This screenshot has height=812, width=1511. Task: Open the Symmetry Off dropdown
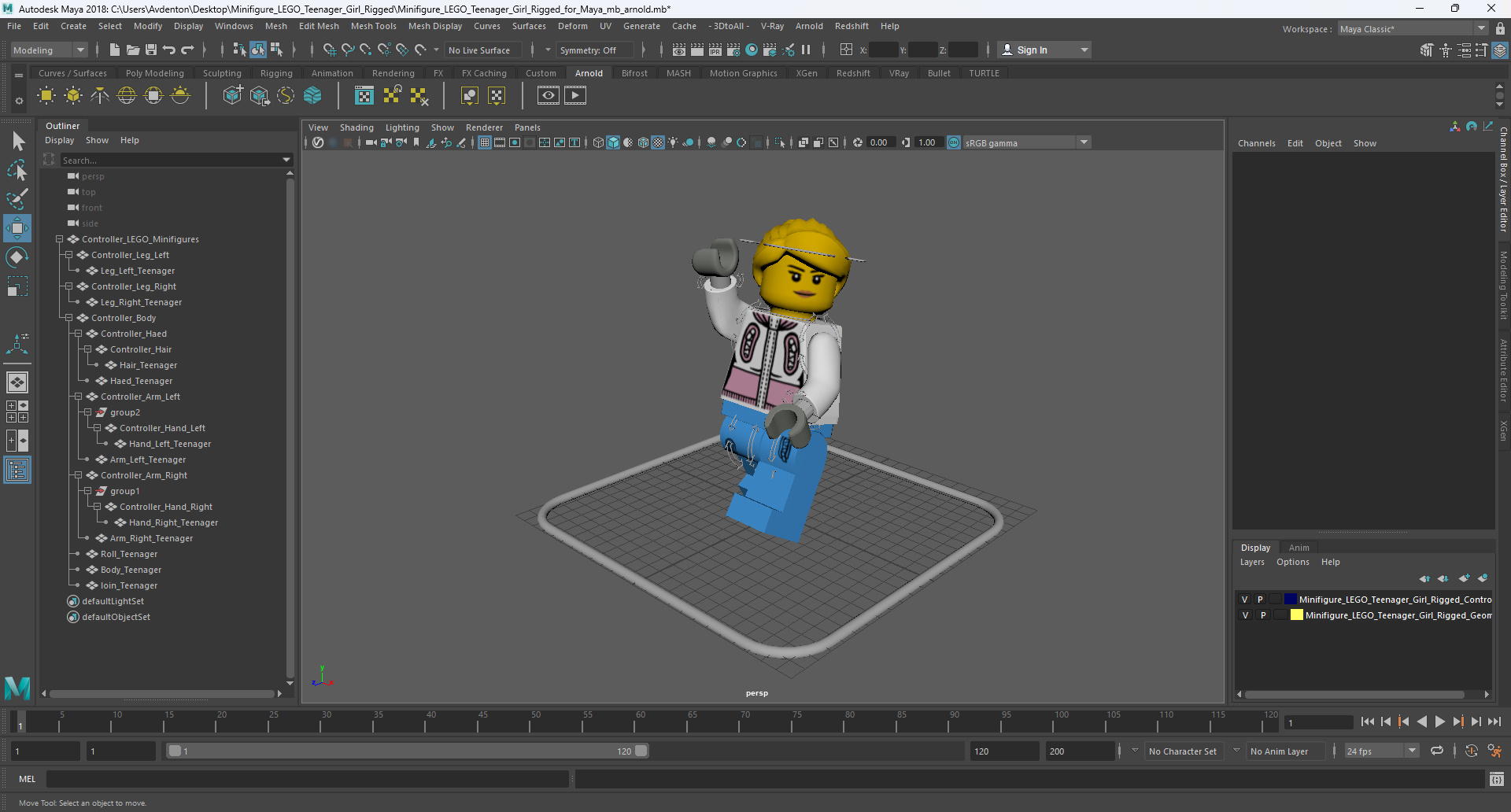click(x=596, y=50)
